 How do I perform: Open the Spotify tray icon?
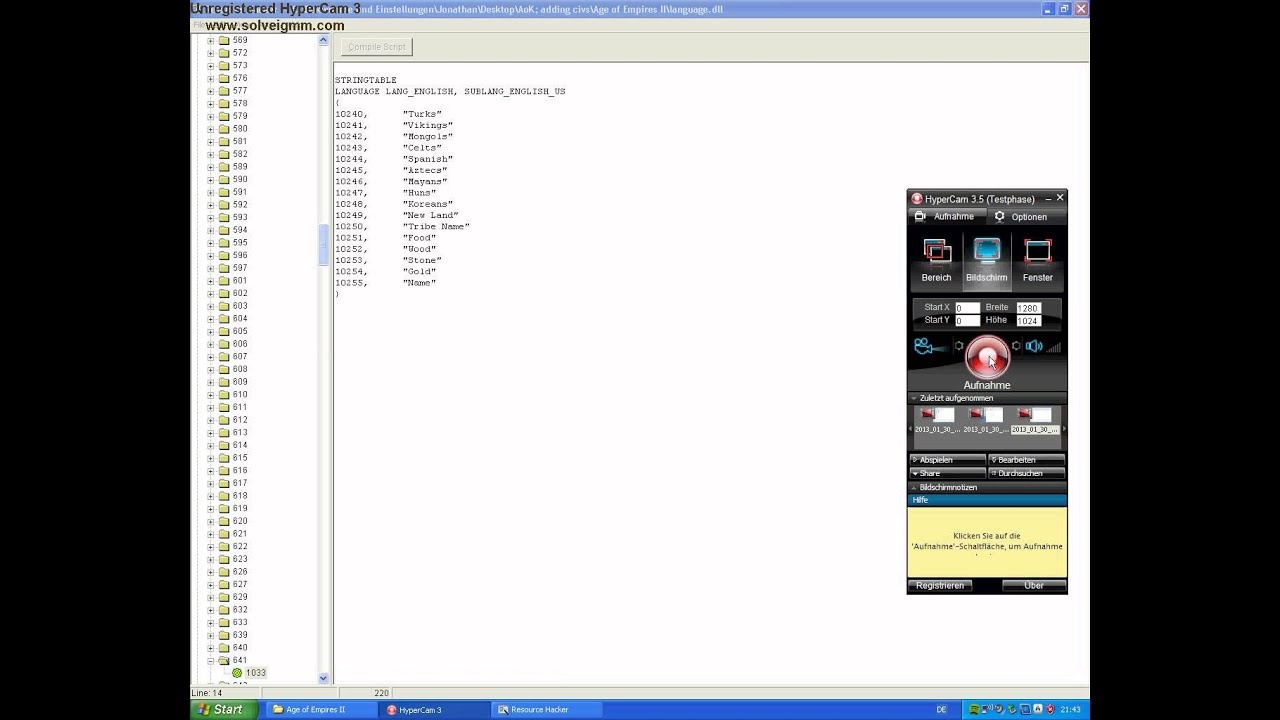(x=975, y=710)
